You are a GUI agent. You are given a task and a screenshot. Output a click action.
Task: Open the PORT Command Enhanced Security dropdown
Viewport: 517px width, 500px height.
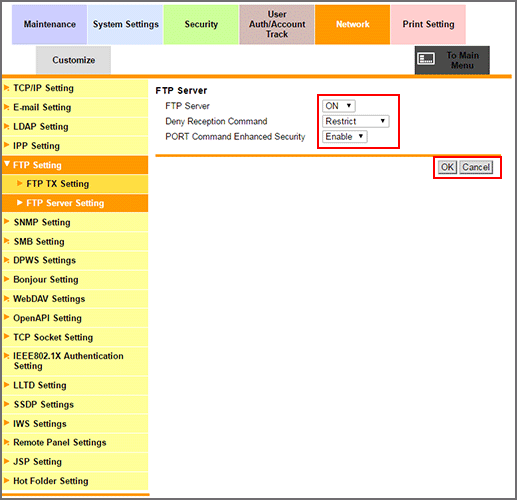tap(345, 137)
